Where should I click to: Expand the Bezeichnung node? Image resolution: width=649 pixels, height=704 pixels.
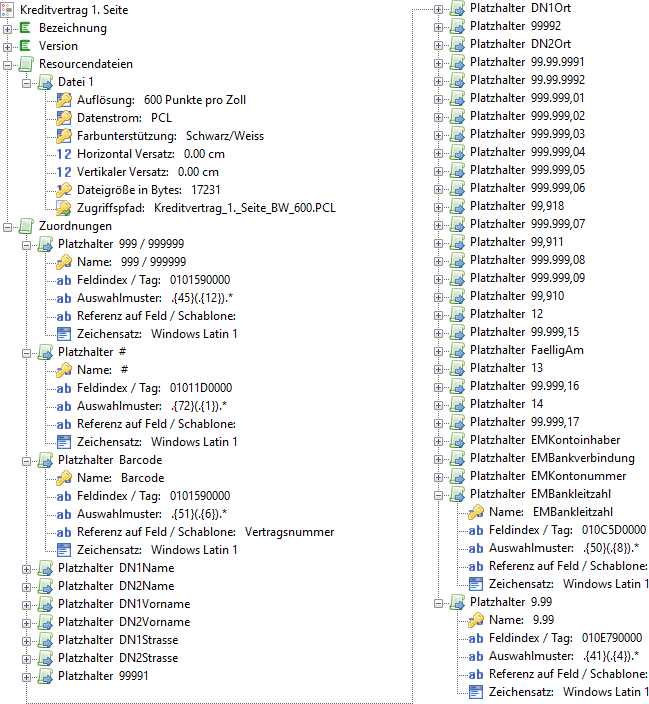click(x=8, y=28)
